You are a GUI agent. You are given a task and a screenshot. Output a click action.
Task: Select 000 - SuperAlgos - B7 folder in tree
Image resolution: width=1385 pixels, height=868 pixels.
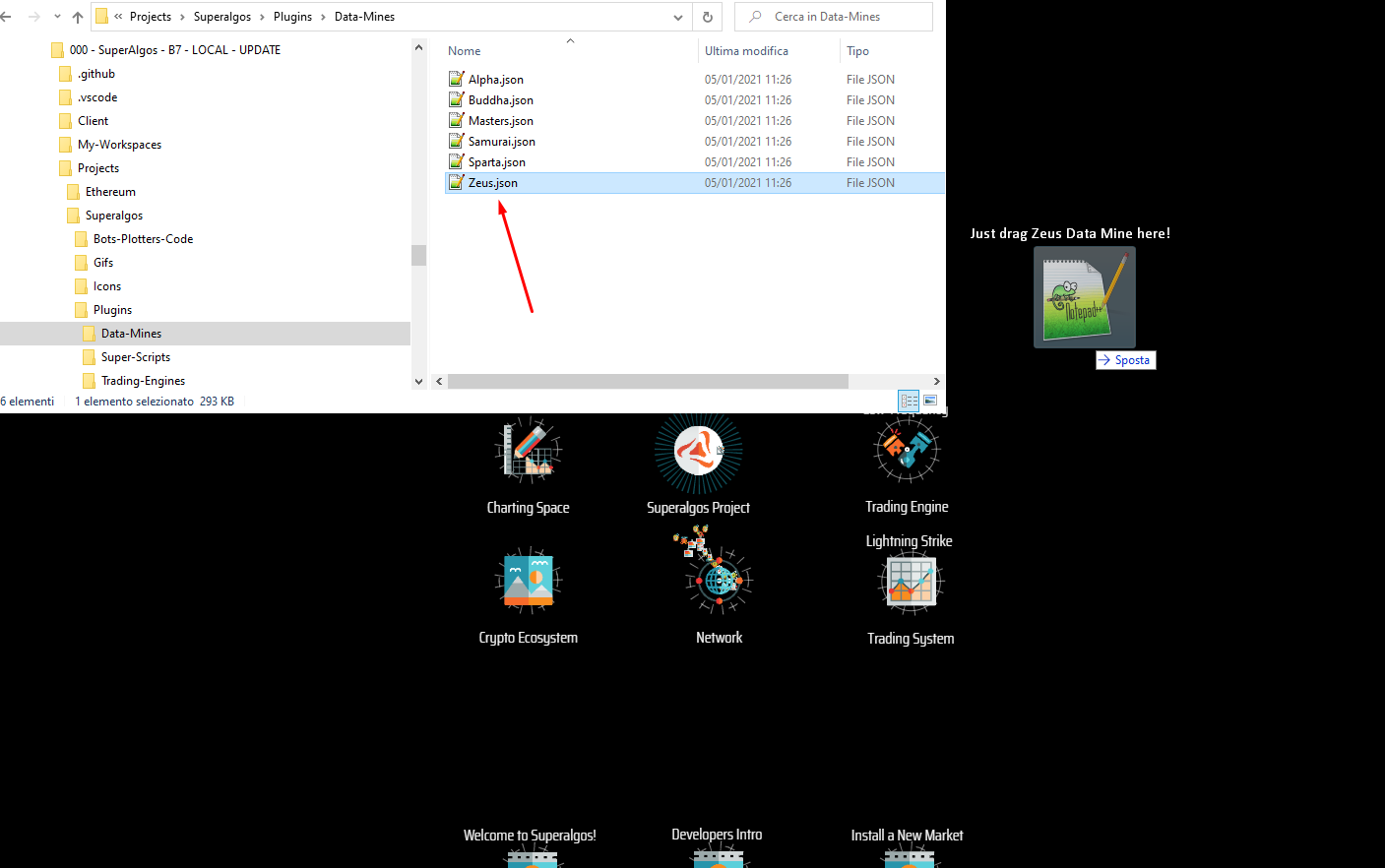[175, 50]
